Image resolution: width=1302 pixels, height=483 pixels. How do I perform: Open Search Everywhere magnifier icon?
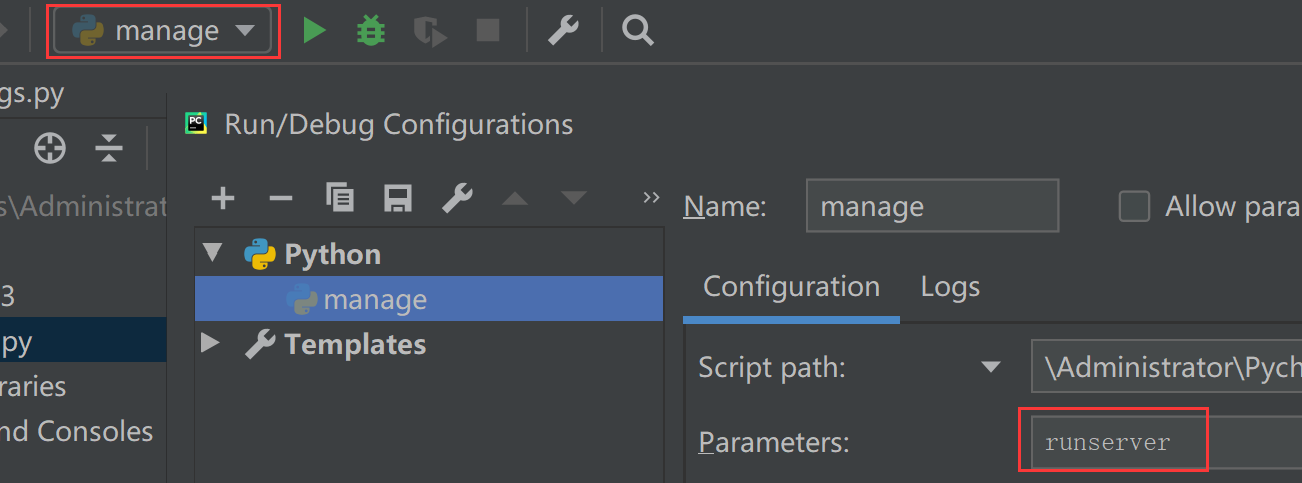tap(637, 31)
